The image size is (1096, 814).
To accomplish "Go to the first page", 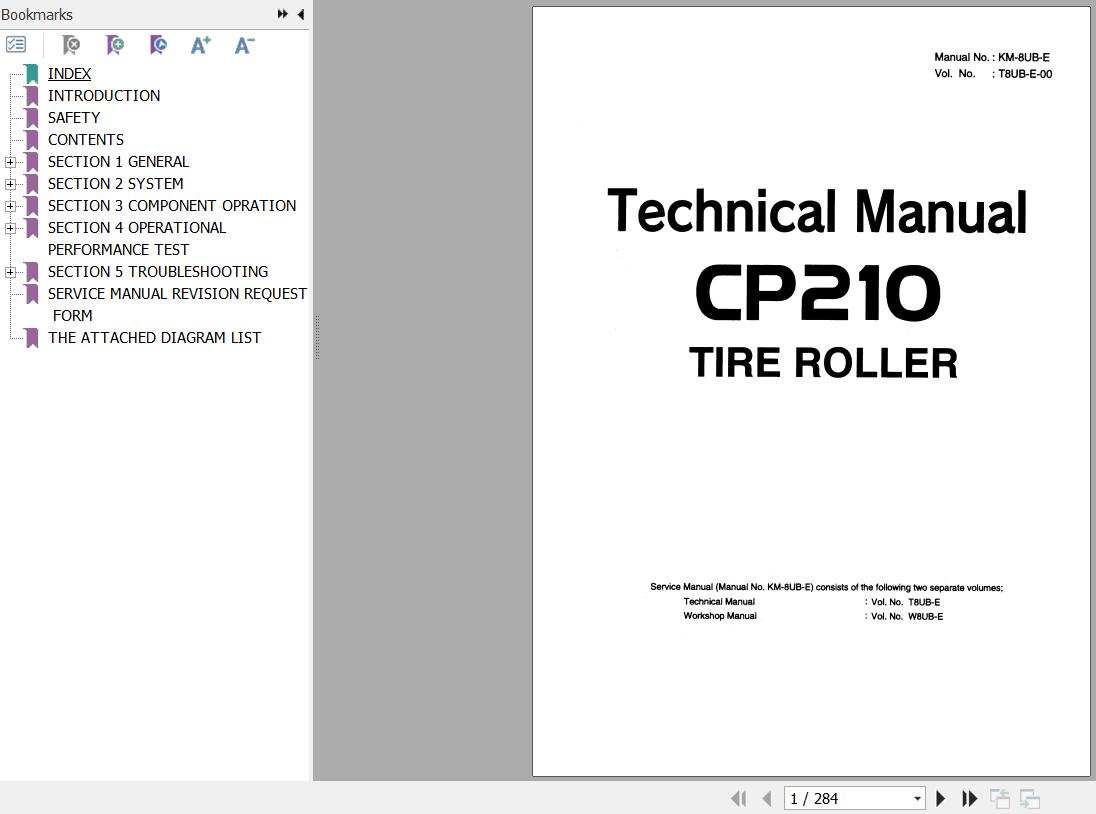I will pos(739,798).
